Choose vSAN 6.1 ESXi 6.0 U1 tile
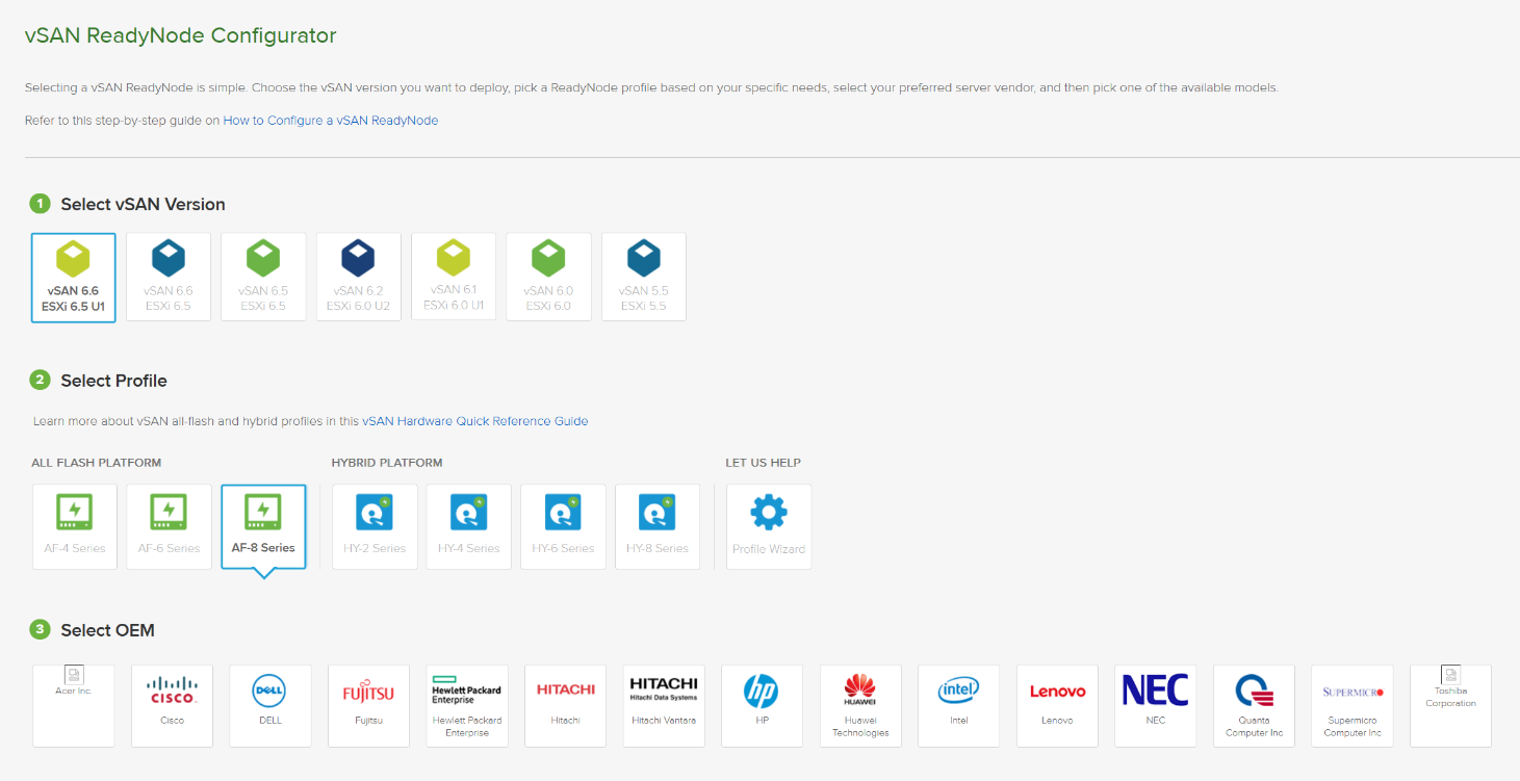The width and height of the screenshot is (1520, 781). (x=454, y=277)
